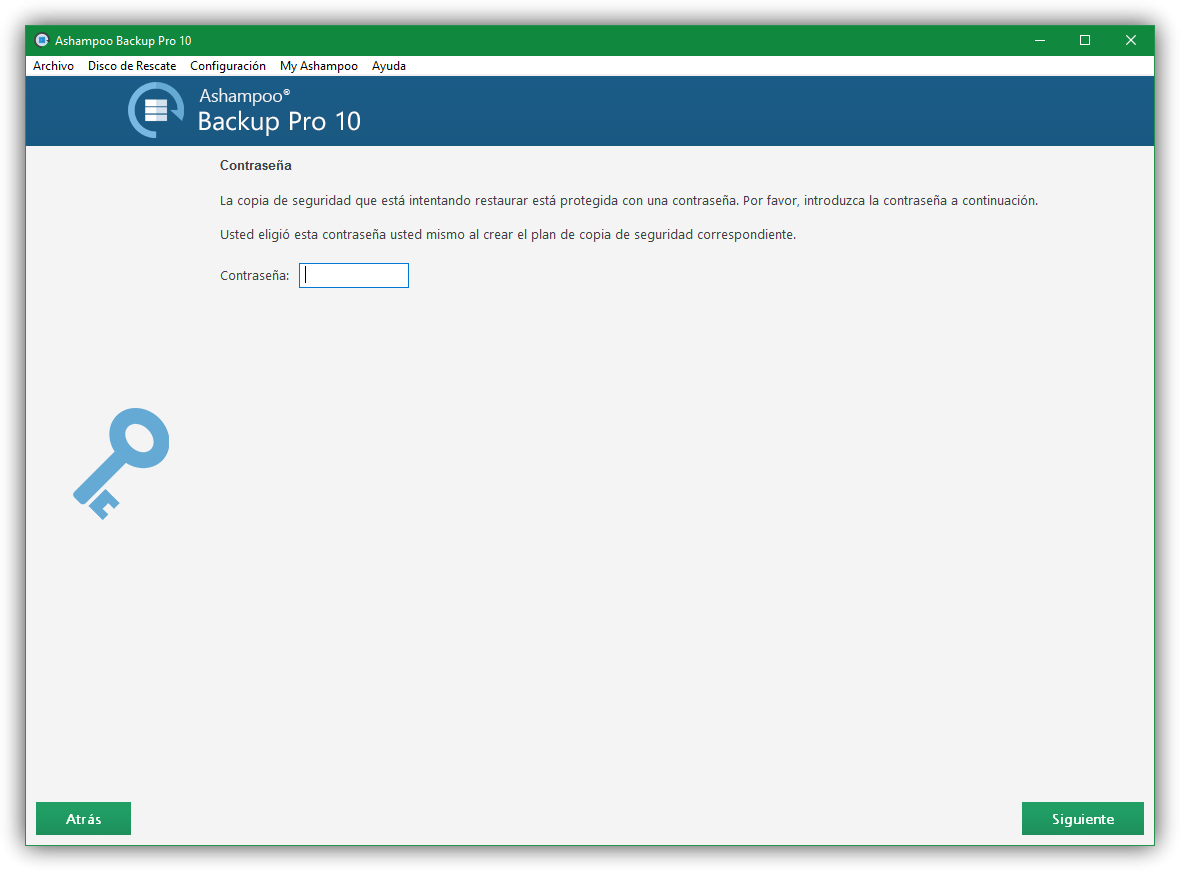The width and height of the screenshot is (1180, 871).
Task: Close the Ashampoo Backup Pro window
Action: pyautogui.click(x=1130, y=40)
